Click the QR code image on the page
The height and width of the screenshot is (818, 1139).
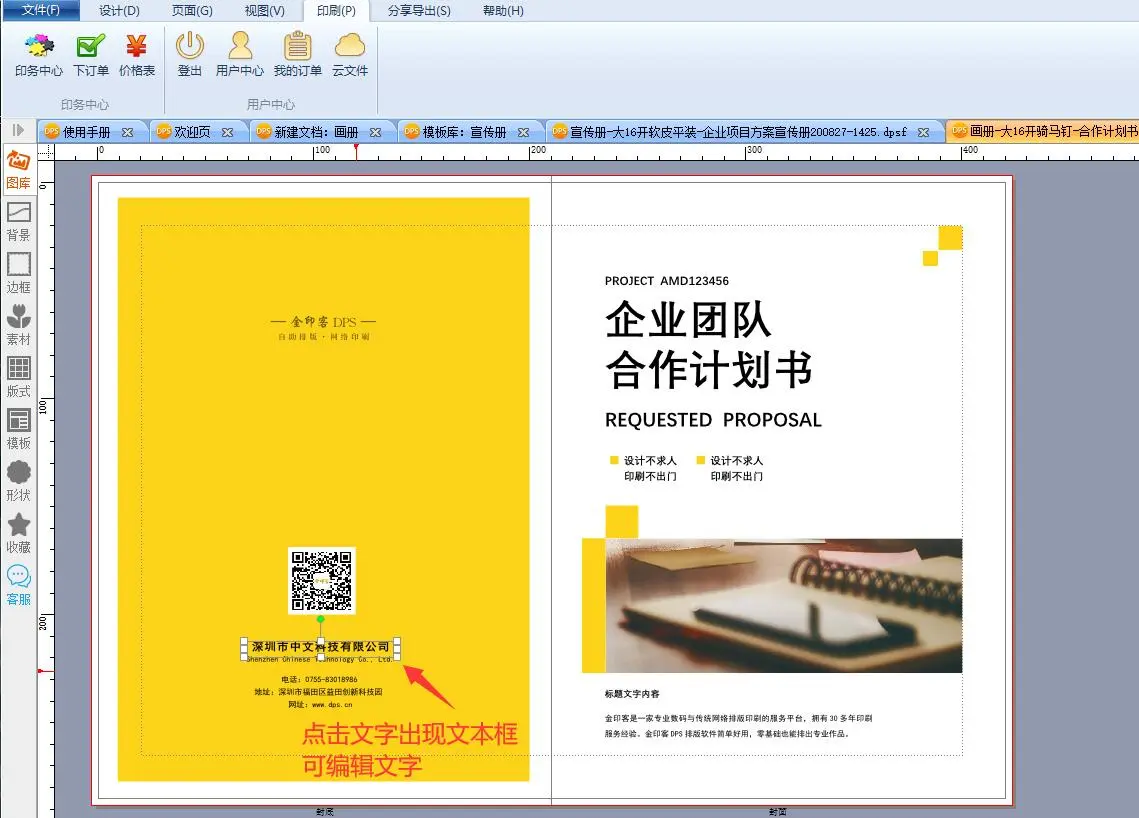pos(321,580)
